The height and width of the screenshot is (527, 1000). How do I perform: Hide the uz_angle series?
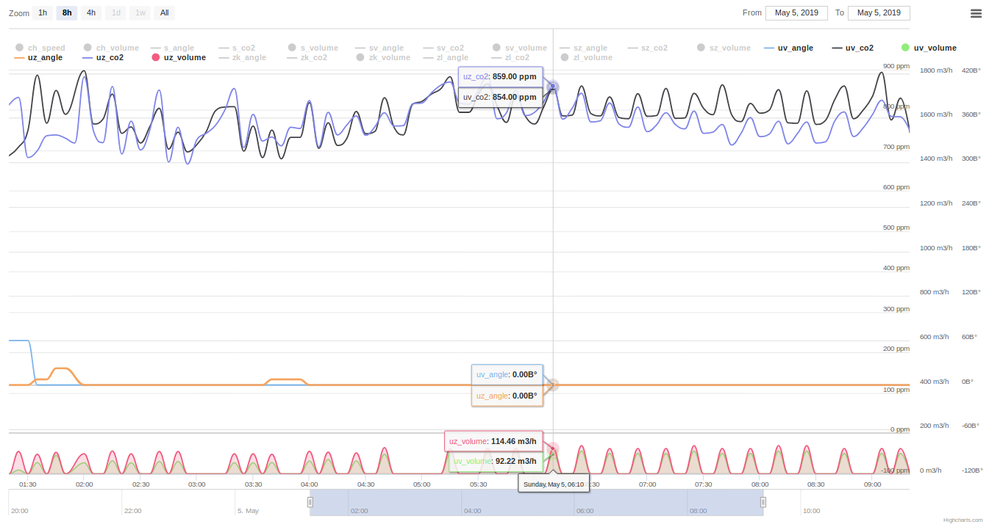point(45,57)
